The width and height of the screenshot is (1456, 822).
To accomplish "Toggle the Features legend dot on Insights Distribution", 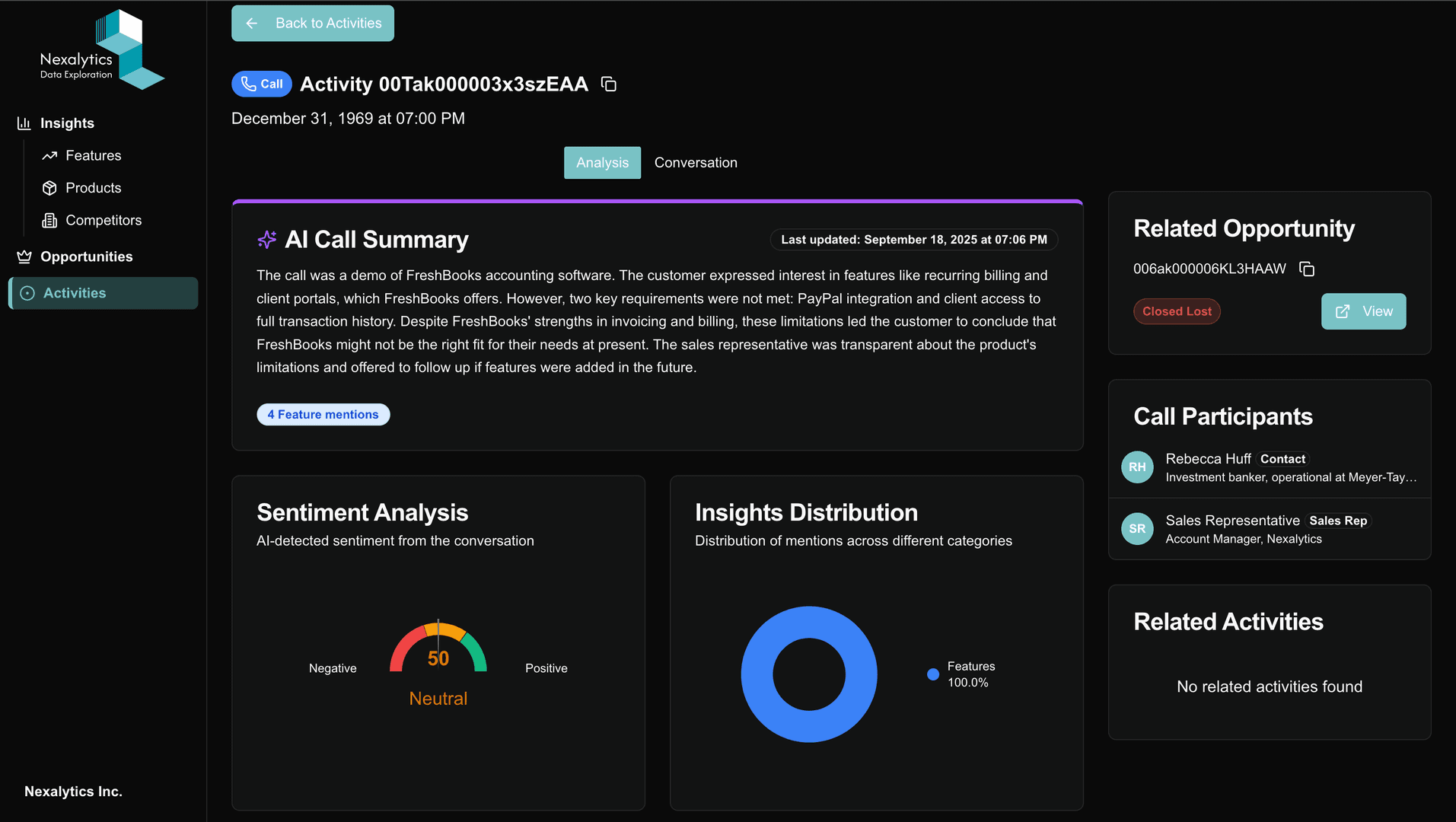I will pyautogui.click(x=932, y=674).
